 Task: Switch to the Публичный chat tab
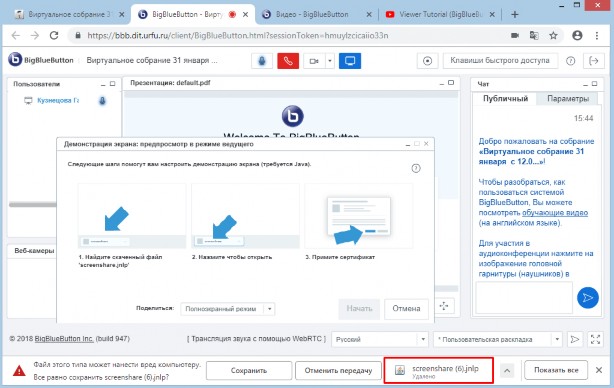pyautogui.click(x=505, y=99)
